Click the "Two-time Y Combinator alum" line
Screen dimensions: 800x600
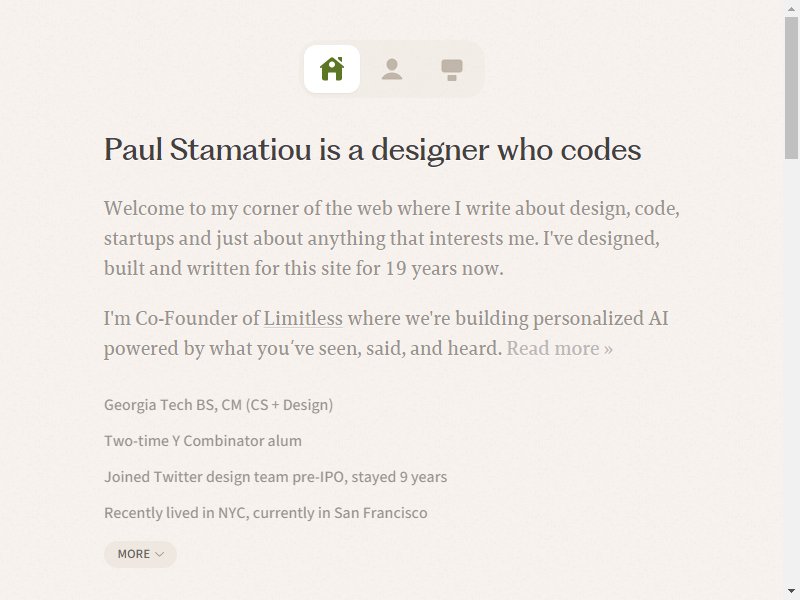pos(203,441)
